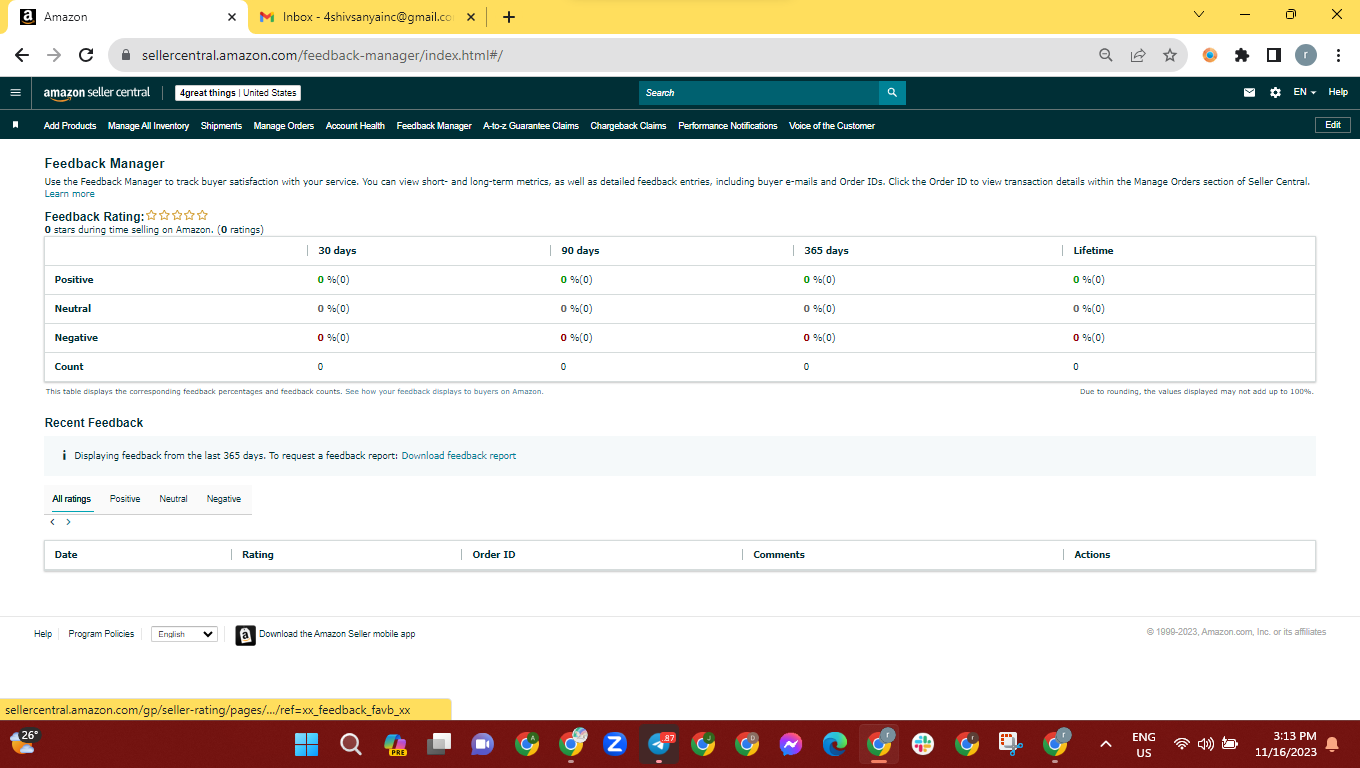This screenshot has width=1360, height=768.
Task: Open the Chrome profile avatar
Action: (1306, 55)
